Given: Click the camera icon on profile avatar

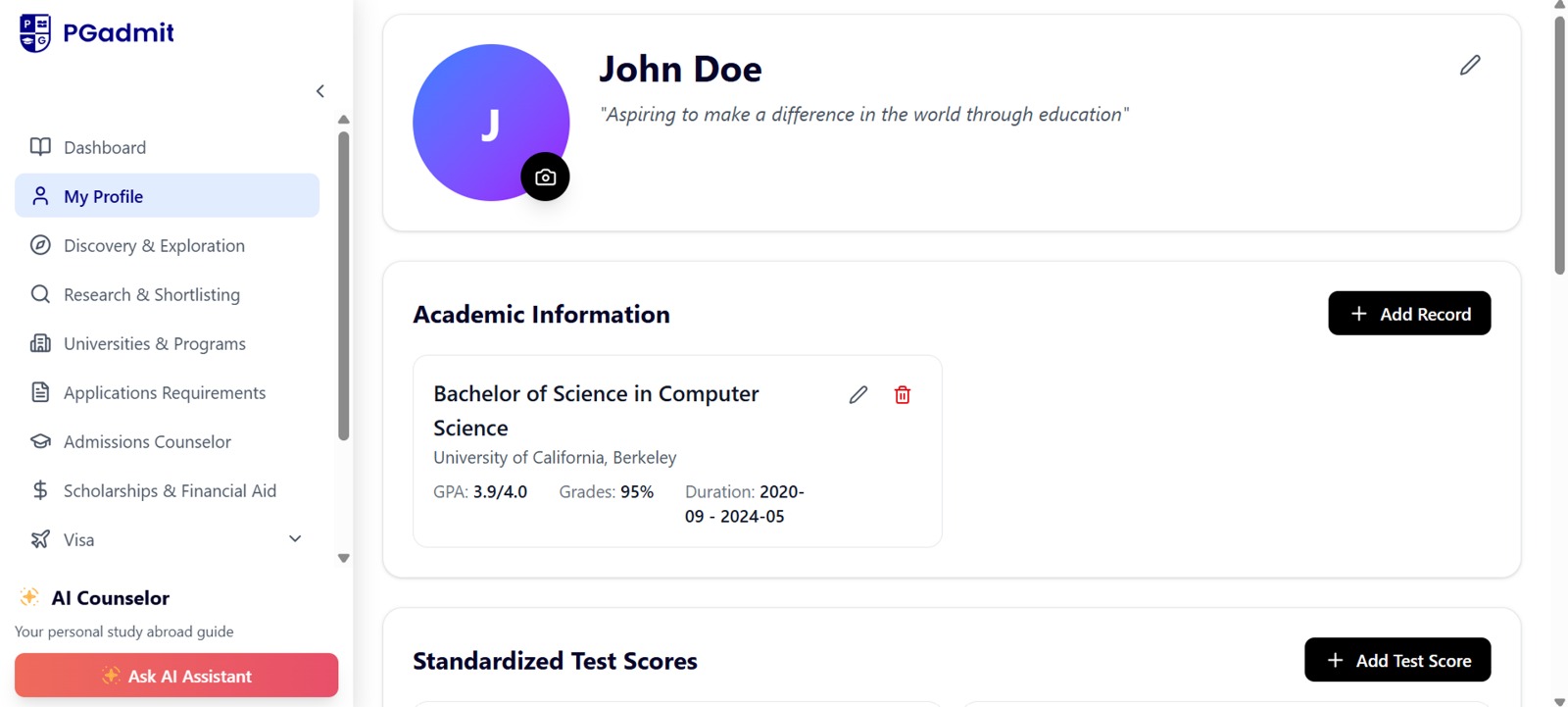Looking at the screenshot, I should 545,177.
